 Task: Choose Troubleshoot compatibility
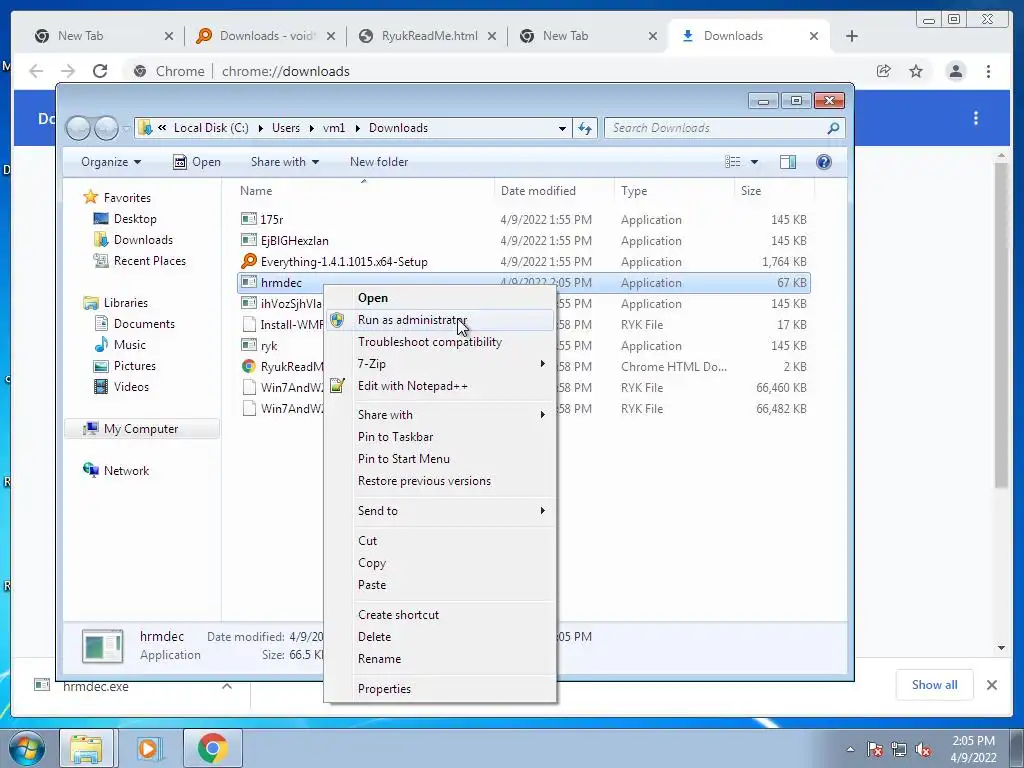pos(440,342)
